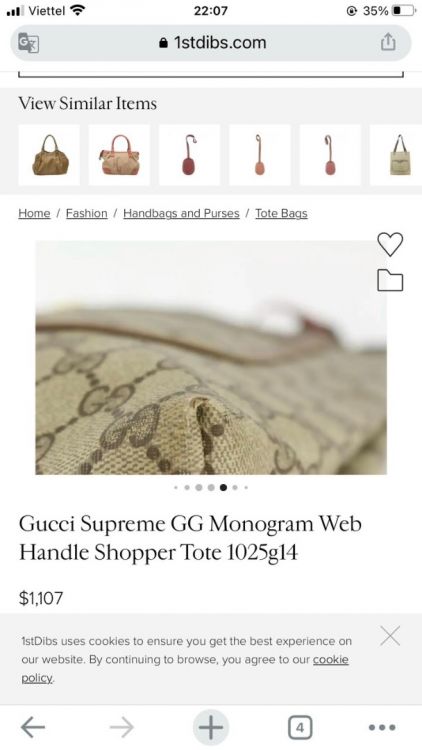
Task: Go to Handbags and Purses category
Action: click(x=181, y=213)
